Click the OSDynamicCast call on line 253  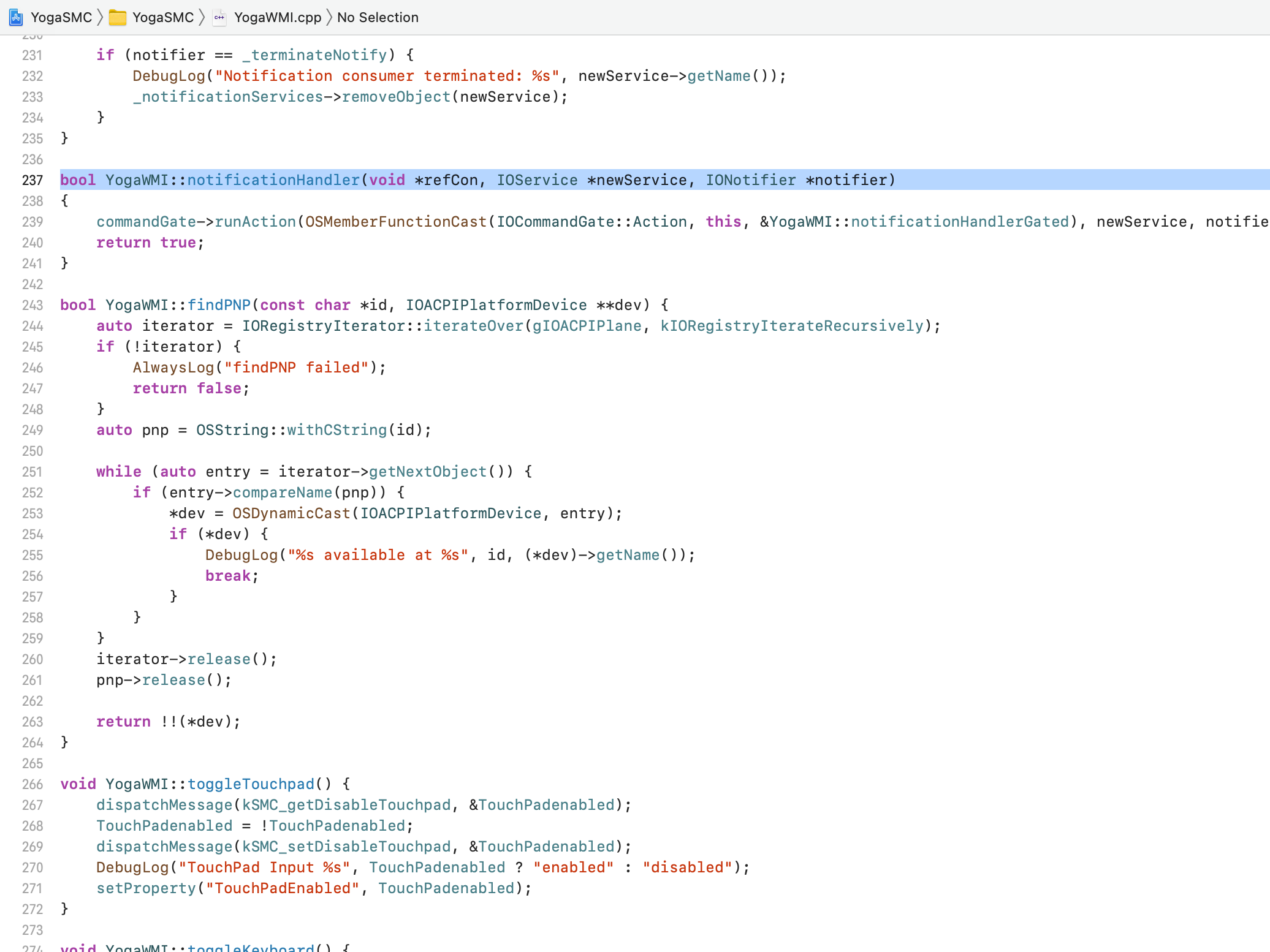(289, 513)
